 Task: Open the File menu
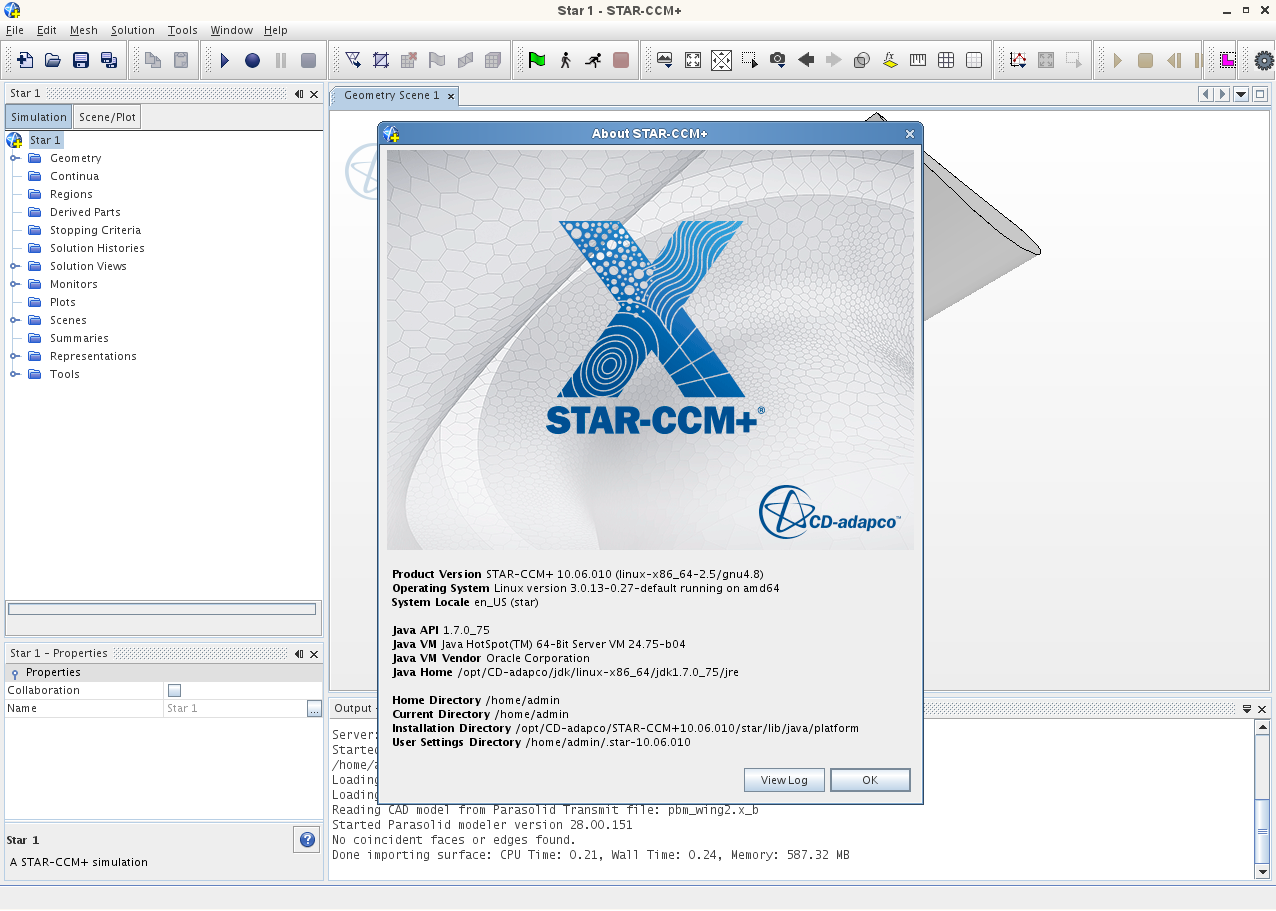[x=15, y=30]
